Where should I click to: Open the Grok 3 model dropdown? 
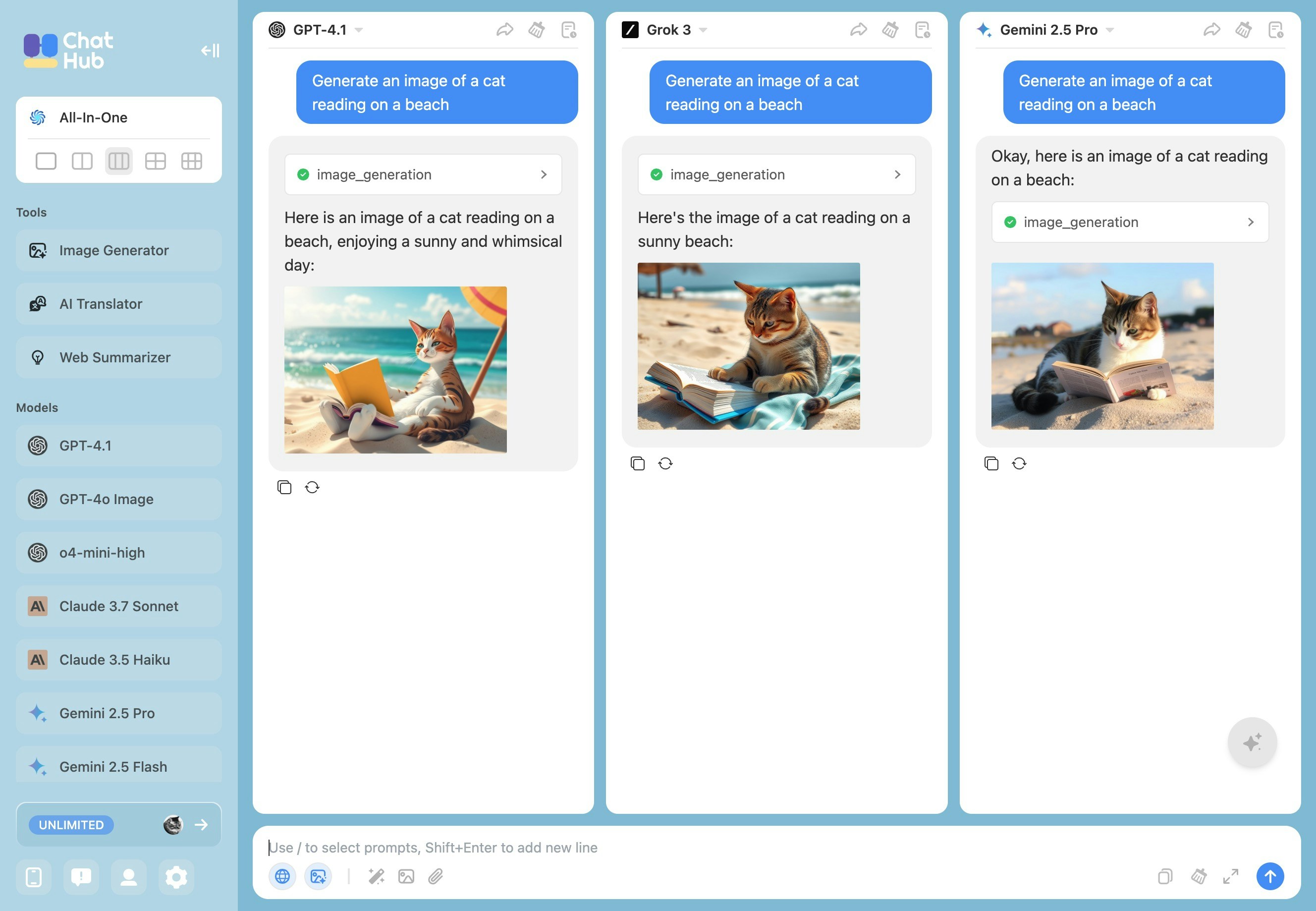click(704, 30)
